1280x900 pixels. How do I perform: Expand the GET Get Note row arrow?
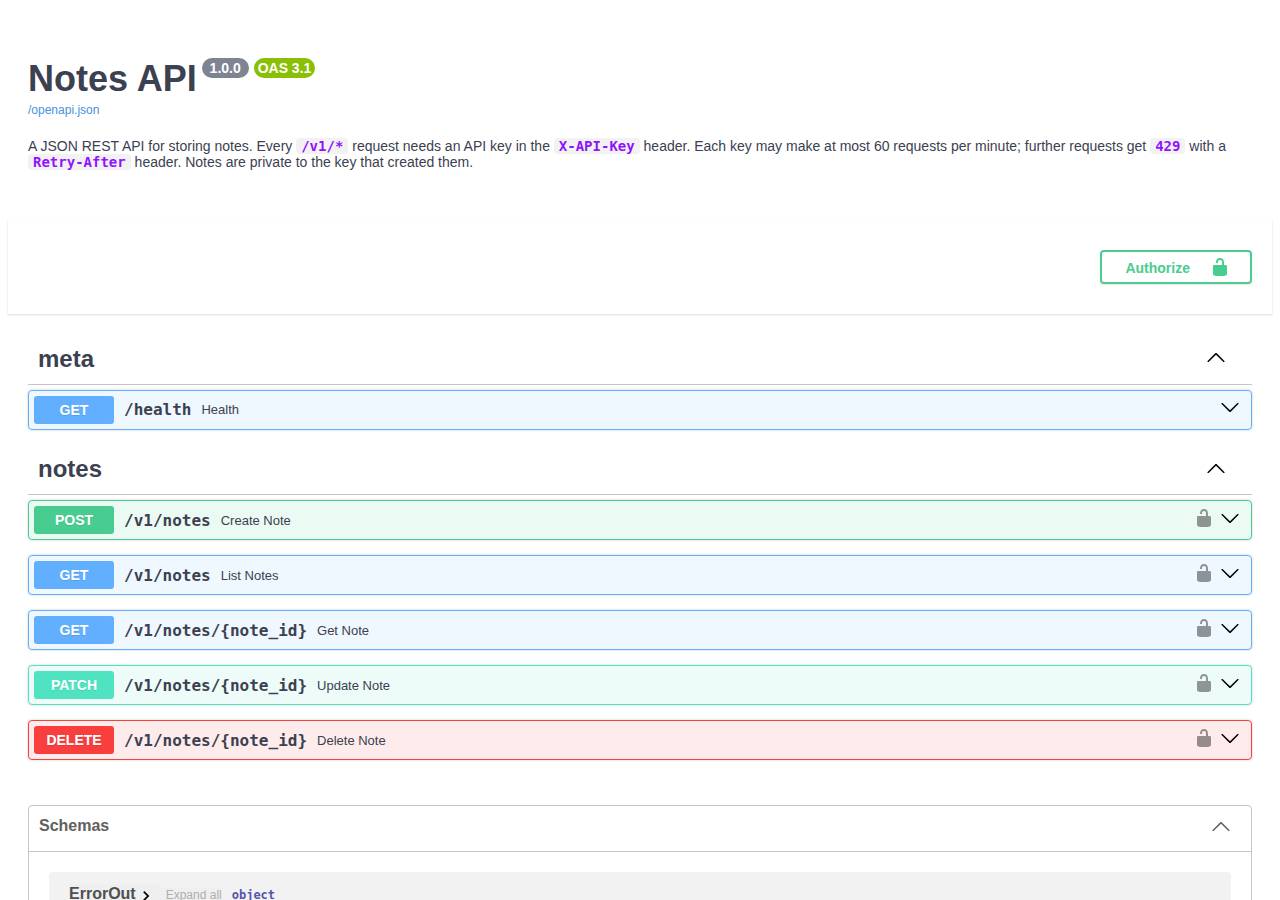[1230, 628]
